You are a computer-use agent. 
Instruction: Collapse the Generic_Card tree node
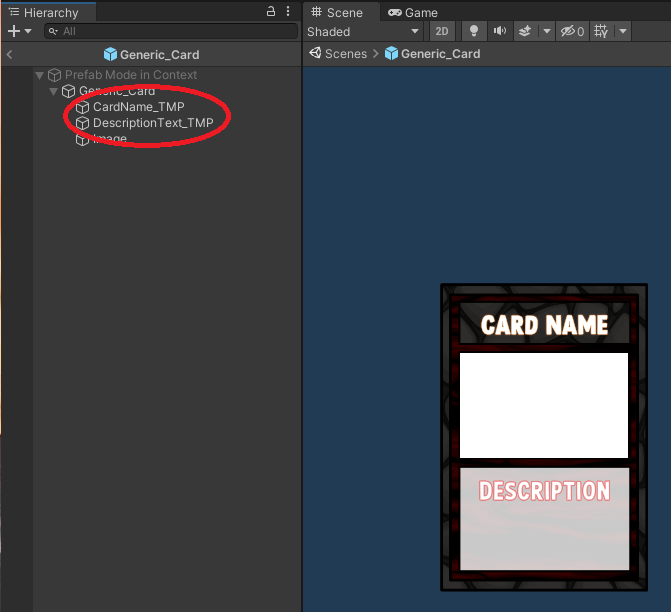[53, 91]
